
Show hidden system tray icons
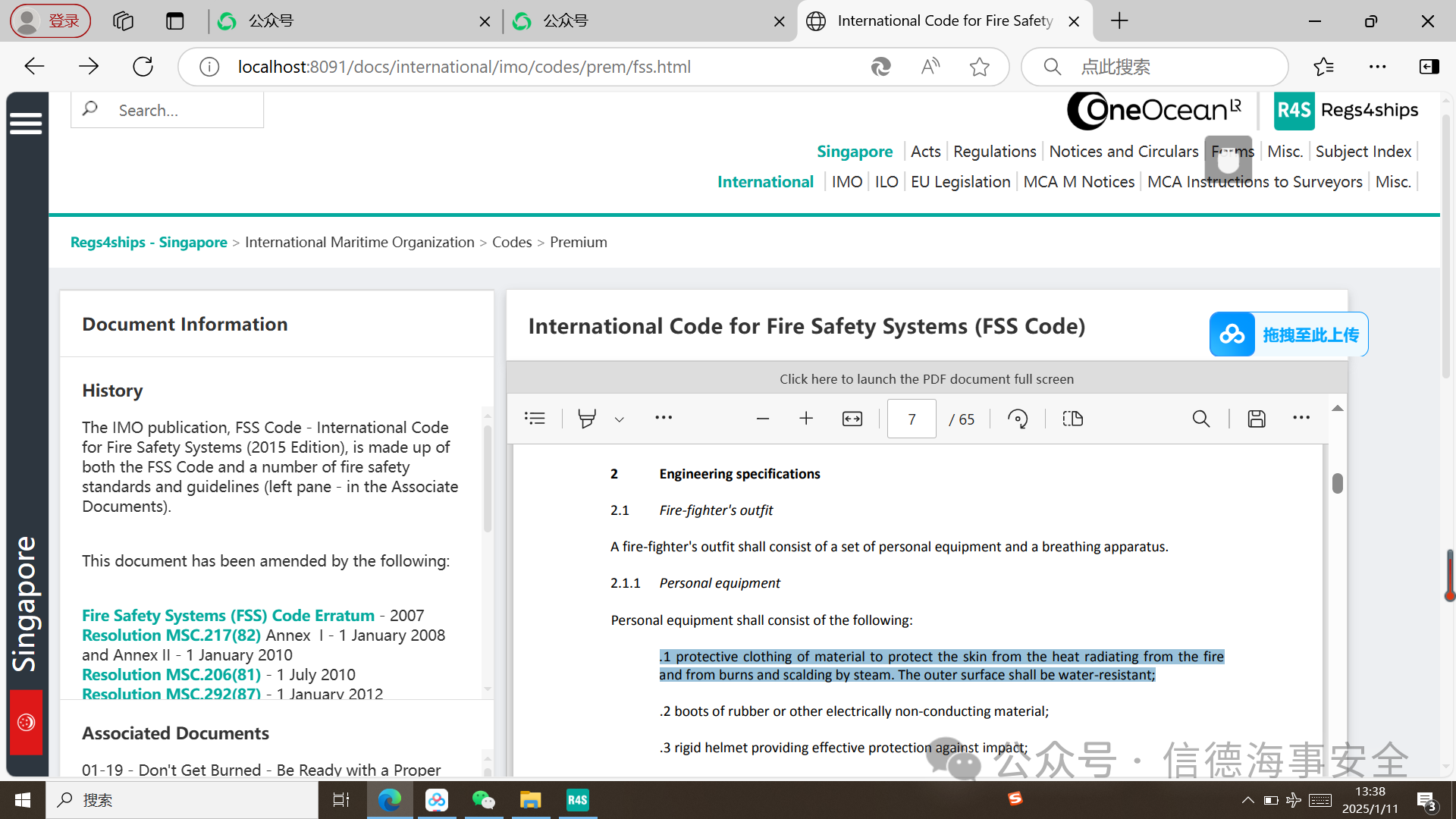pos(1247,800)
